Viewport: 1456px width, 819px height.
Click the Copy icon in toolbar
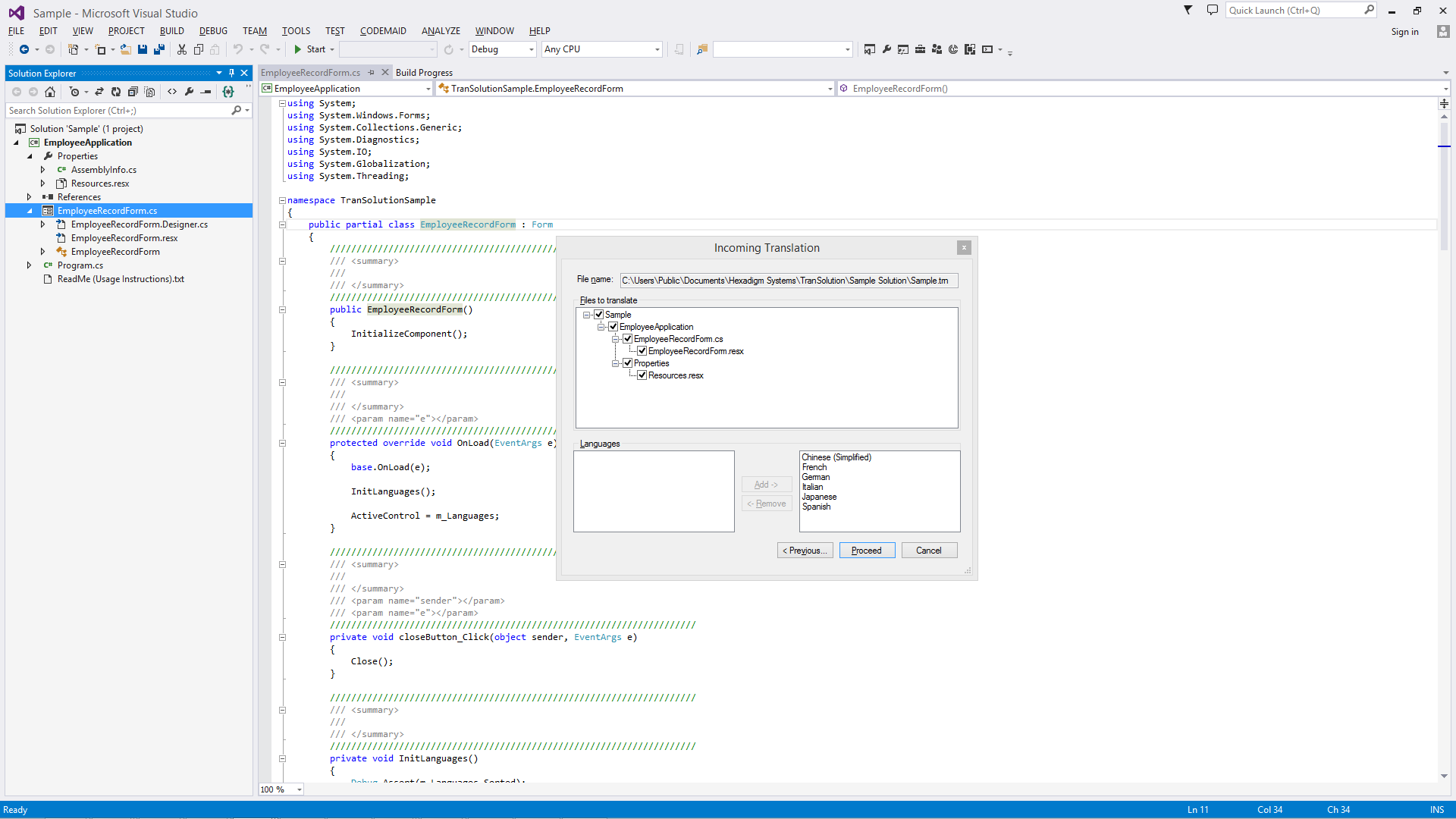click(199, 49)
